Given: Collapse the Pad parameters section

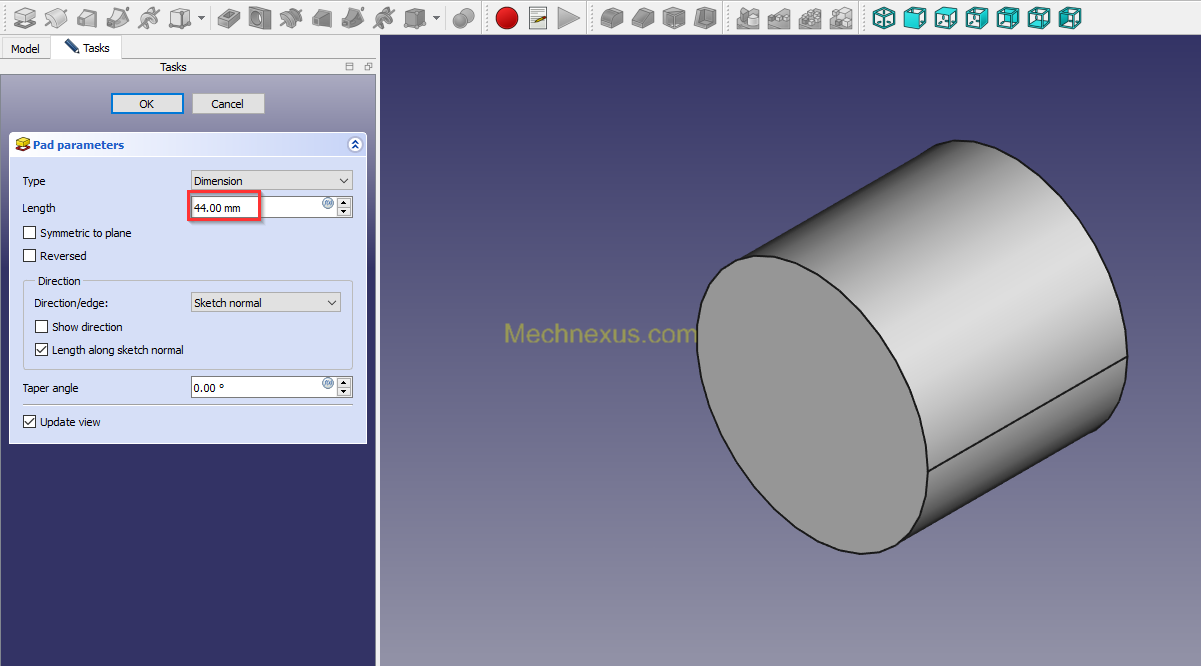Looking at the screenshot, I should pyautogui.click(x=355, y=145).
